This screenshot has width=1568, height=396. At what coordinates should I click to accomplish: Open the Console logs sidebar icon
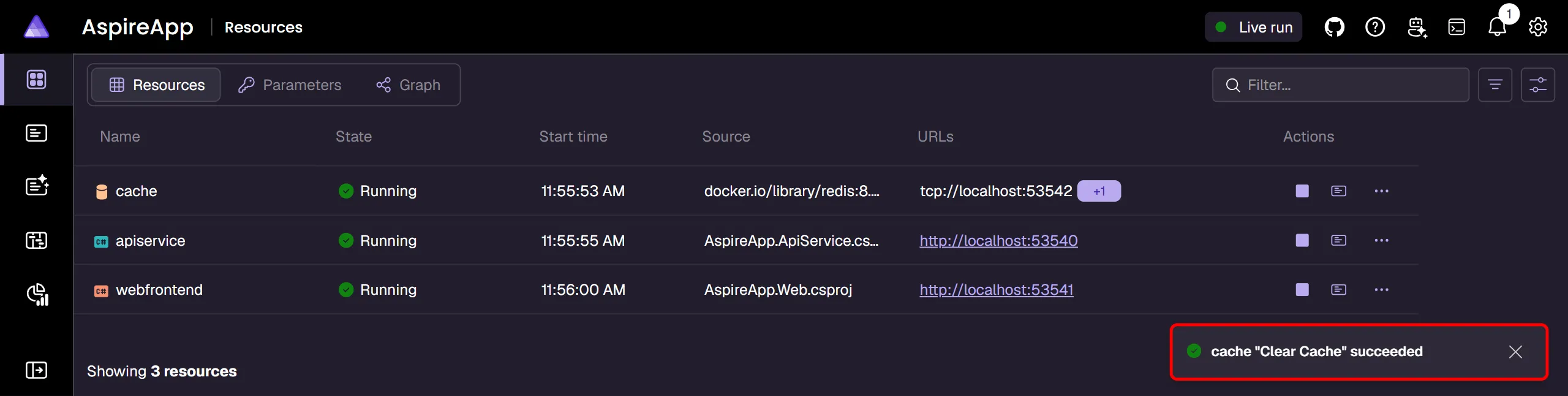pyautogui.click(x=37, y=133)
